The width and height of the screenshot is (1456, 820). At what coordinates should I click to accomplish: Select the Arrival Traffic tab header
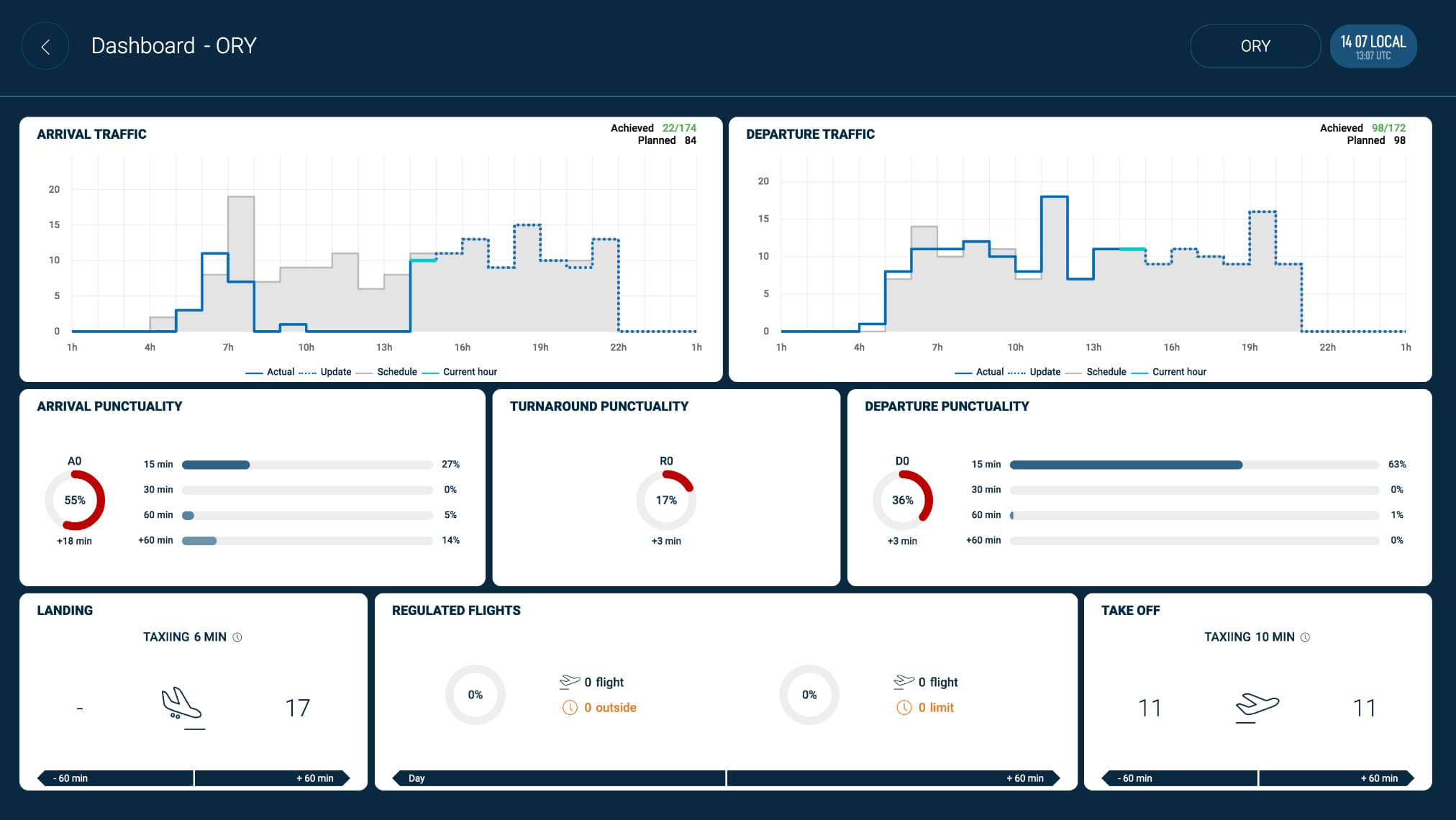90,134
